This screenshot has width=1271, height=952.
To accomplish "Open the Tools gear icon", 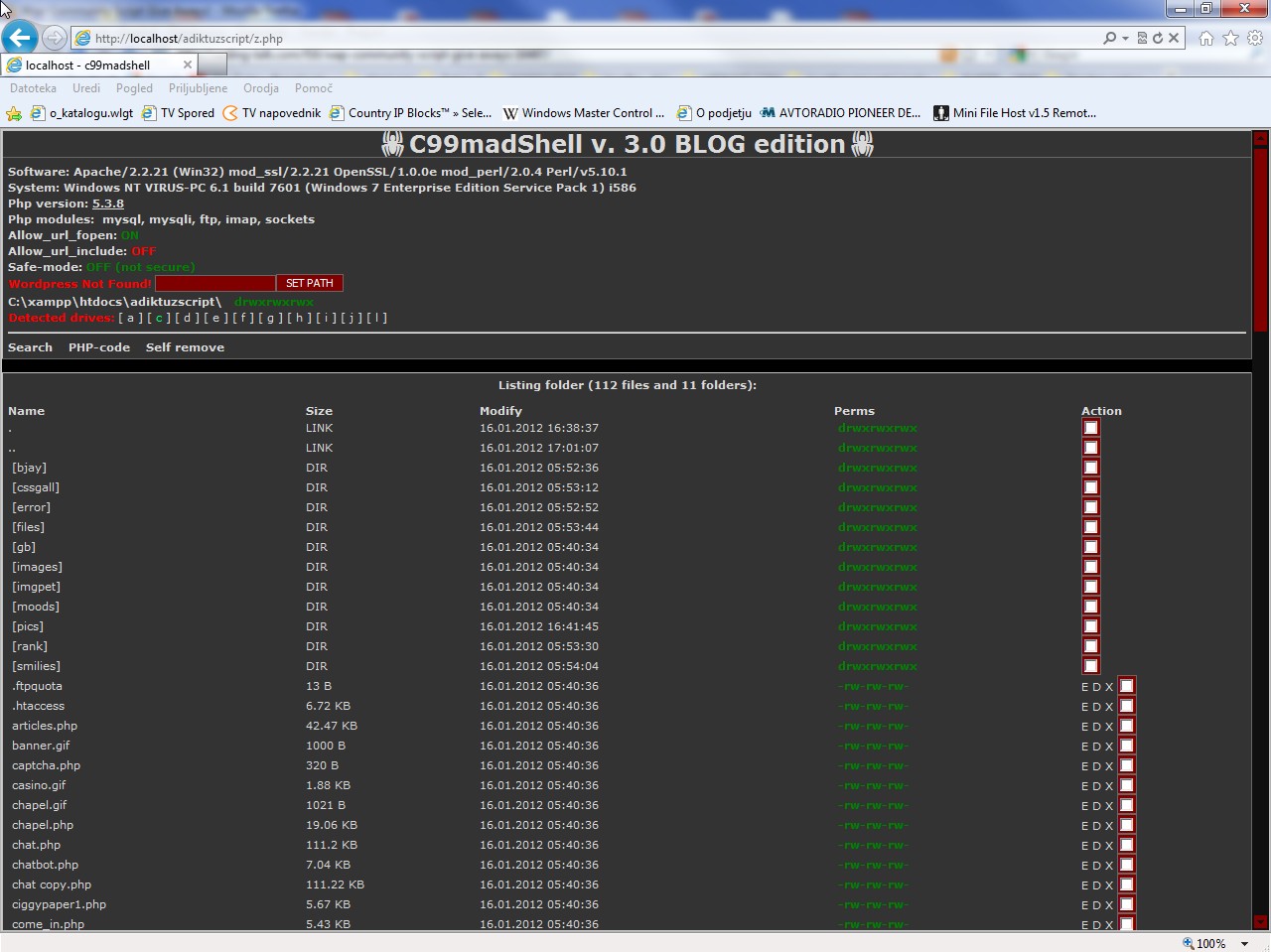I will tap(1255, 38).
